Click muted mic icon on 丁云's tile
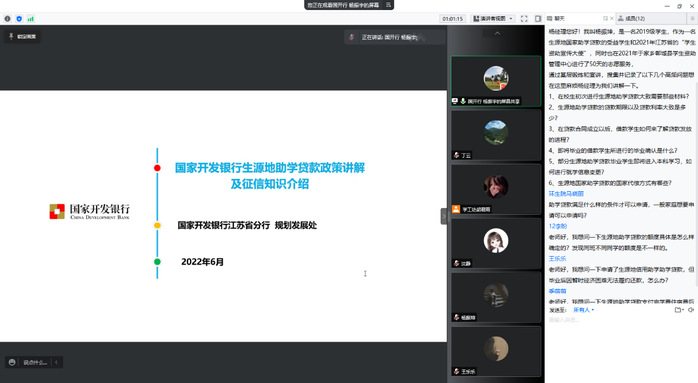Viewport: 698px width, 383px height. (456, 155)
